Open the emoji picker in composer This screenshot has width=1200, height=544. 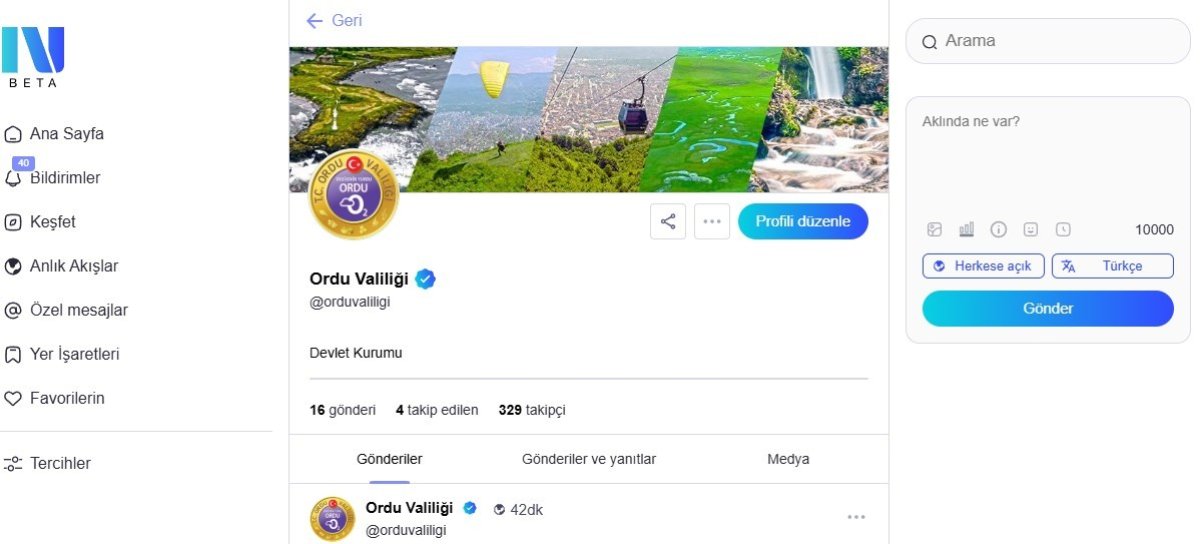[1030, 229]
